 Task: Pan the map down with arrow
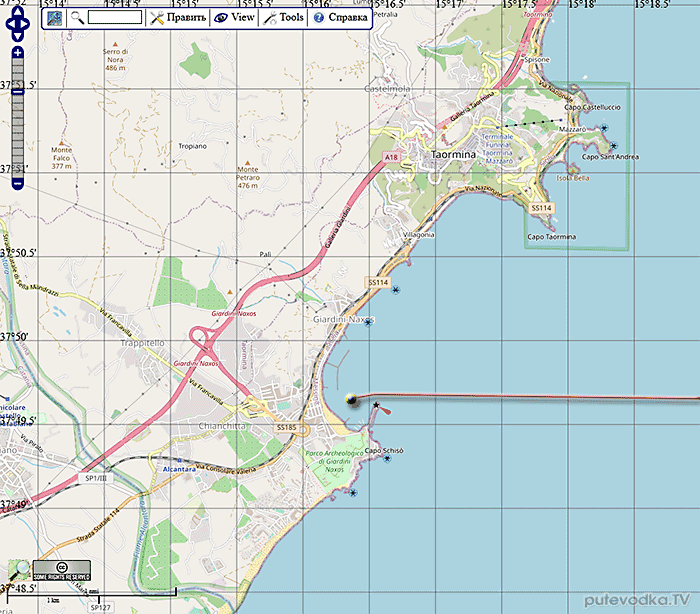[18, 36]
